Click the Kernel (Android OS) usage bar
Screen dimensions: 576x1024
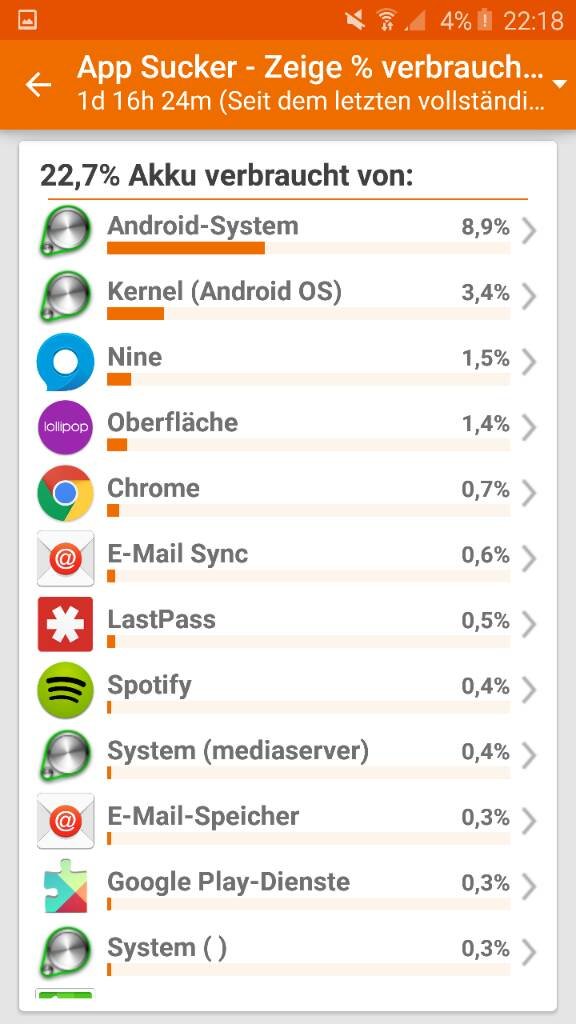coord(308,314)
